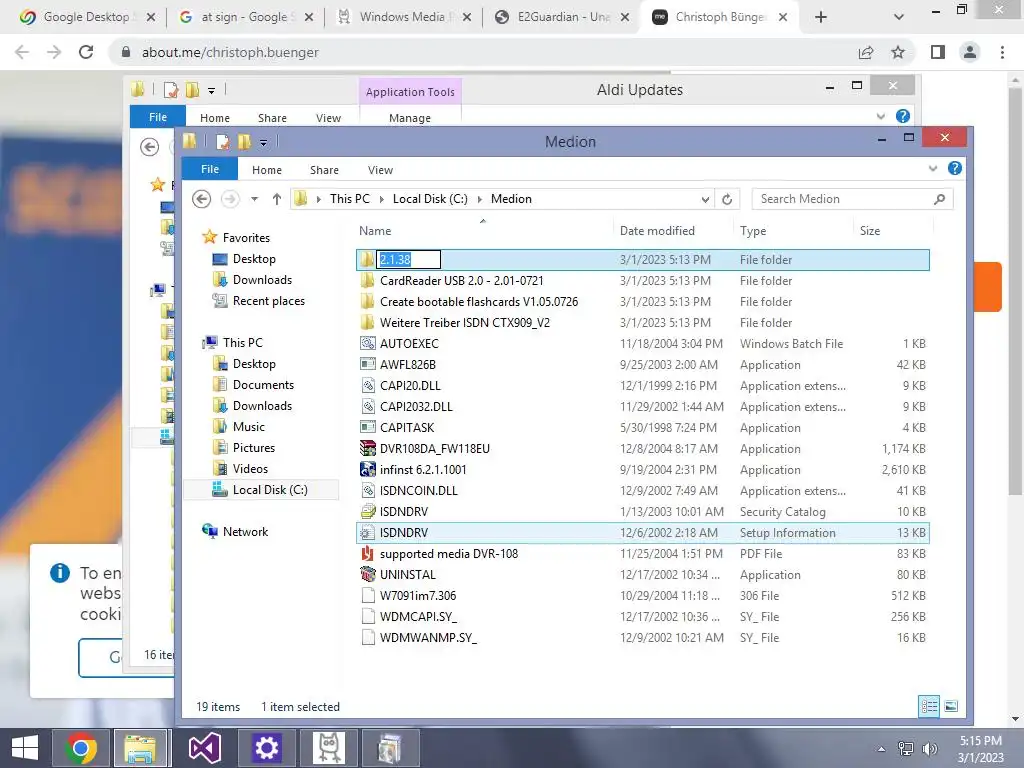Switch to Details view layout icon
This screenshot has height=768, width=1024.
pyautogui.click(x=929, y=706)
